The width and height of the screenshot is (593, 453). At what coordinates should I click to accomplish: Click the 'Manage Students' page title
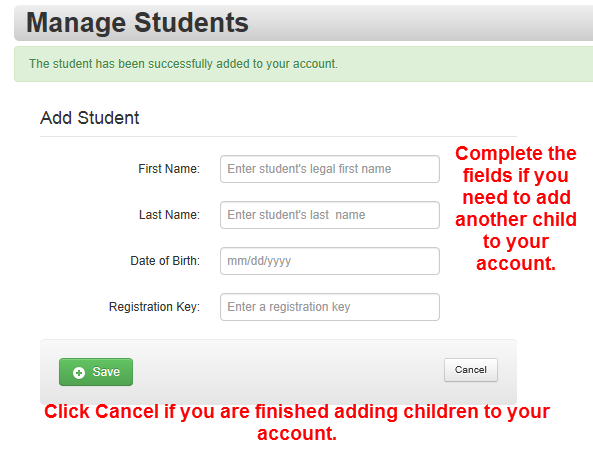(137, 23)
